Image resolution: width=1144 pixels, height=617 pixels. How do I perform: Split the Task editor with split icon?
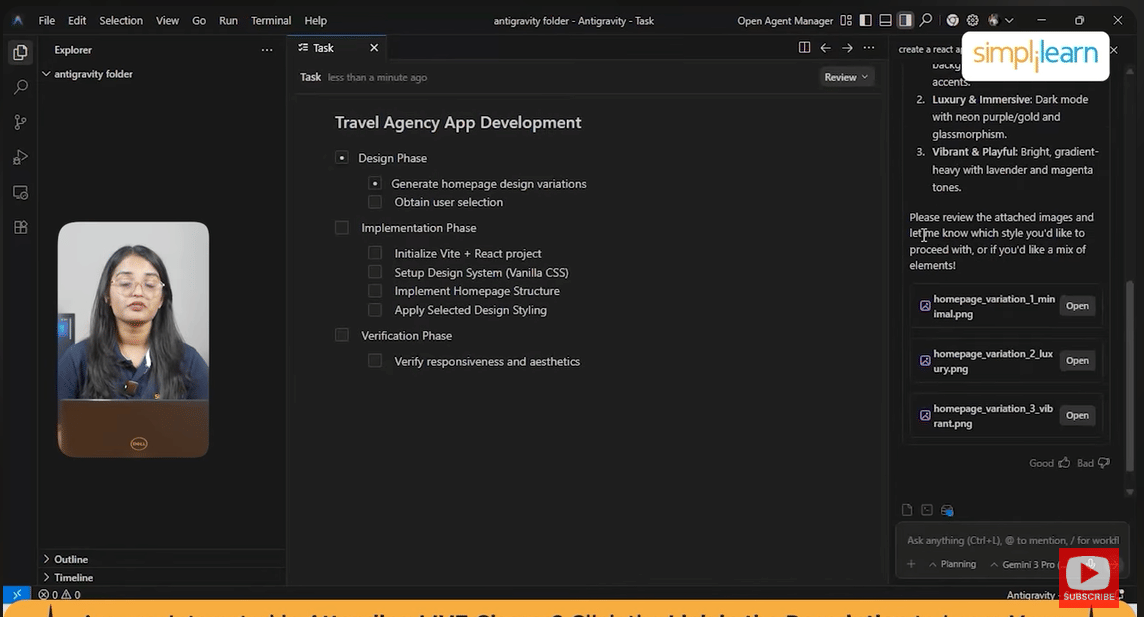click(x=804, y=48)
